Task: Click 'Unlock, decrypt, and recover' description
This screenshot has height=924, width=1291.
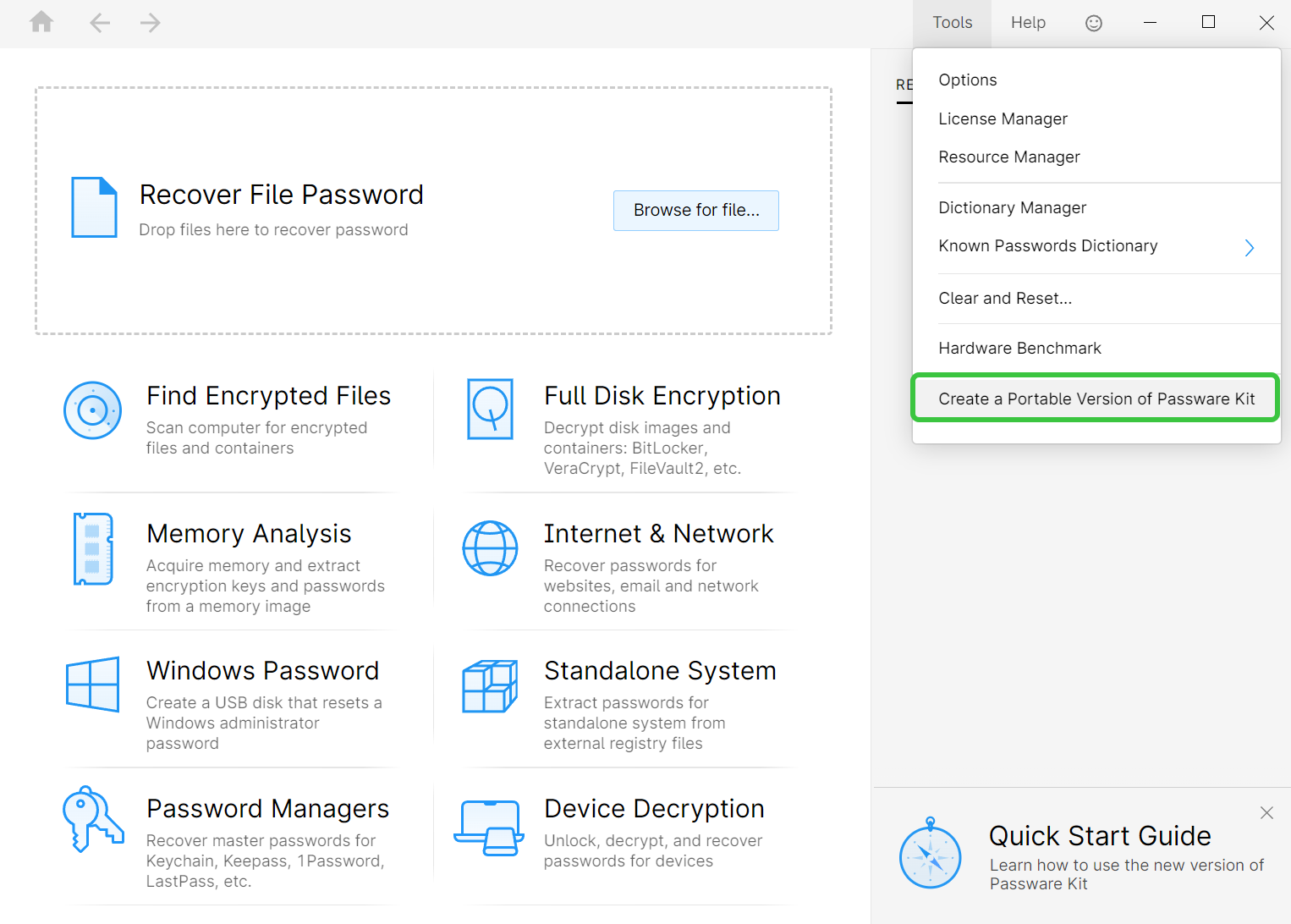Action: 653,851
